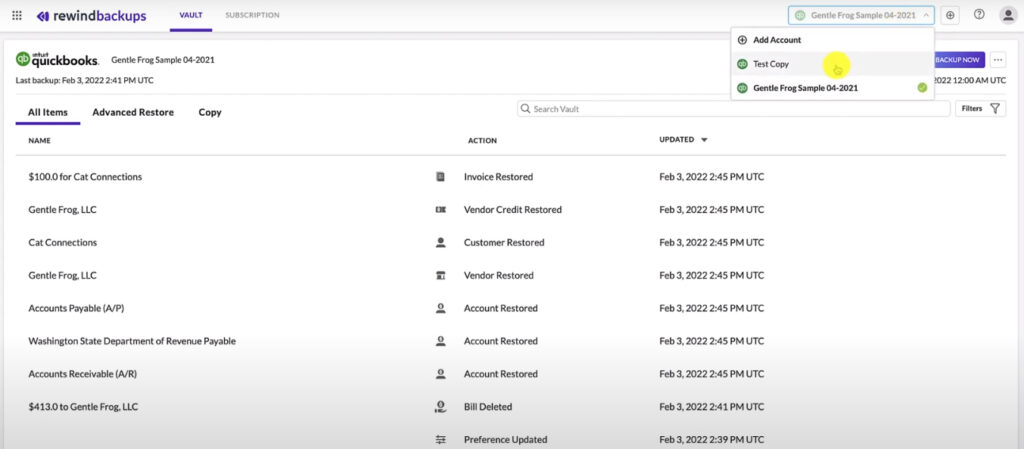Click the customer icon beside Customer Restored
This screenshot has width=1024, height=449.
440,243
